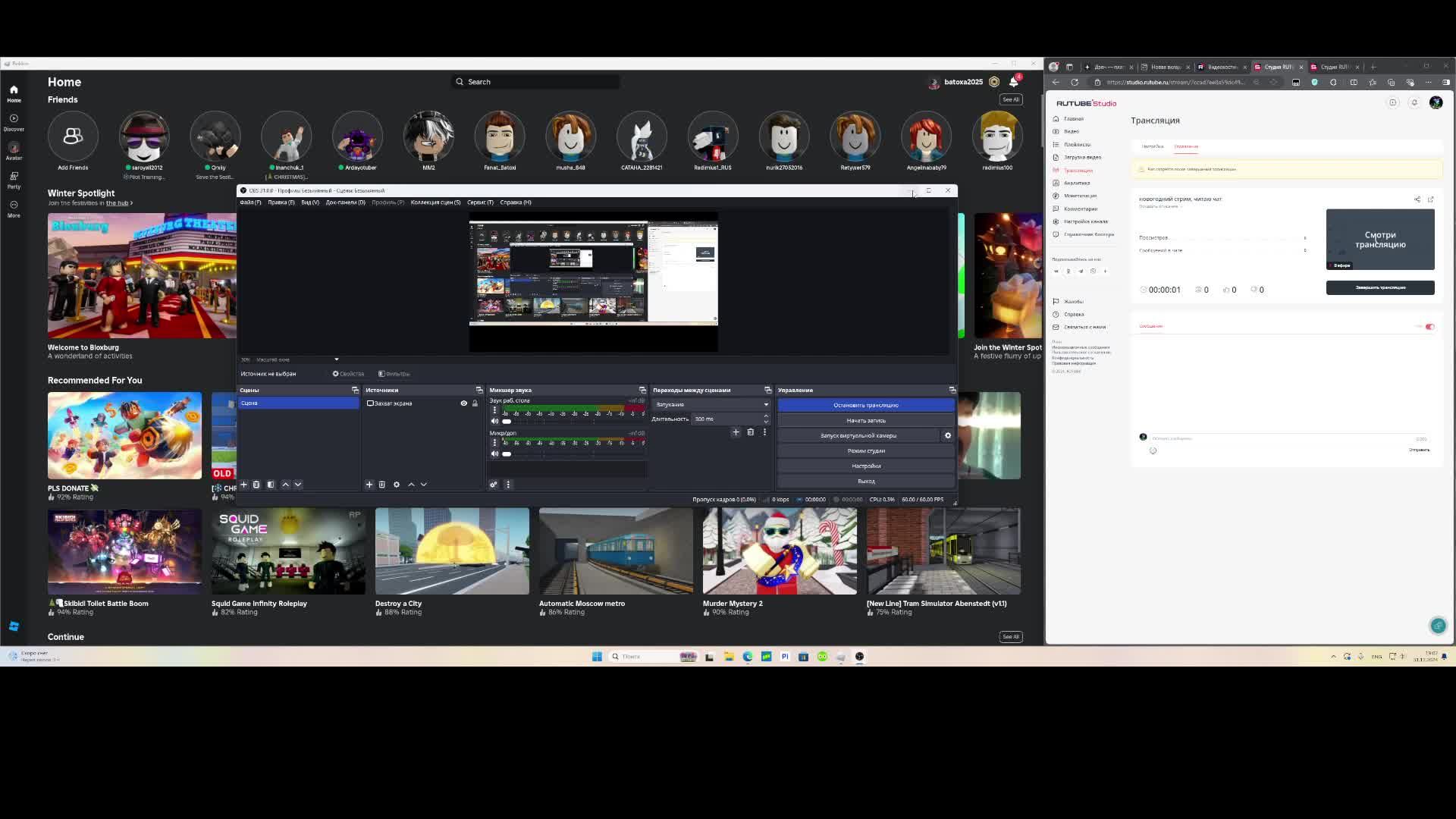Open Коллекция сцен menu in OBS
This screenshot has height=819, width=1456.
pos(435,202)
